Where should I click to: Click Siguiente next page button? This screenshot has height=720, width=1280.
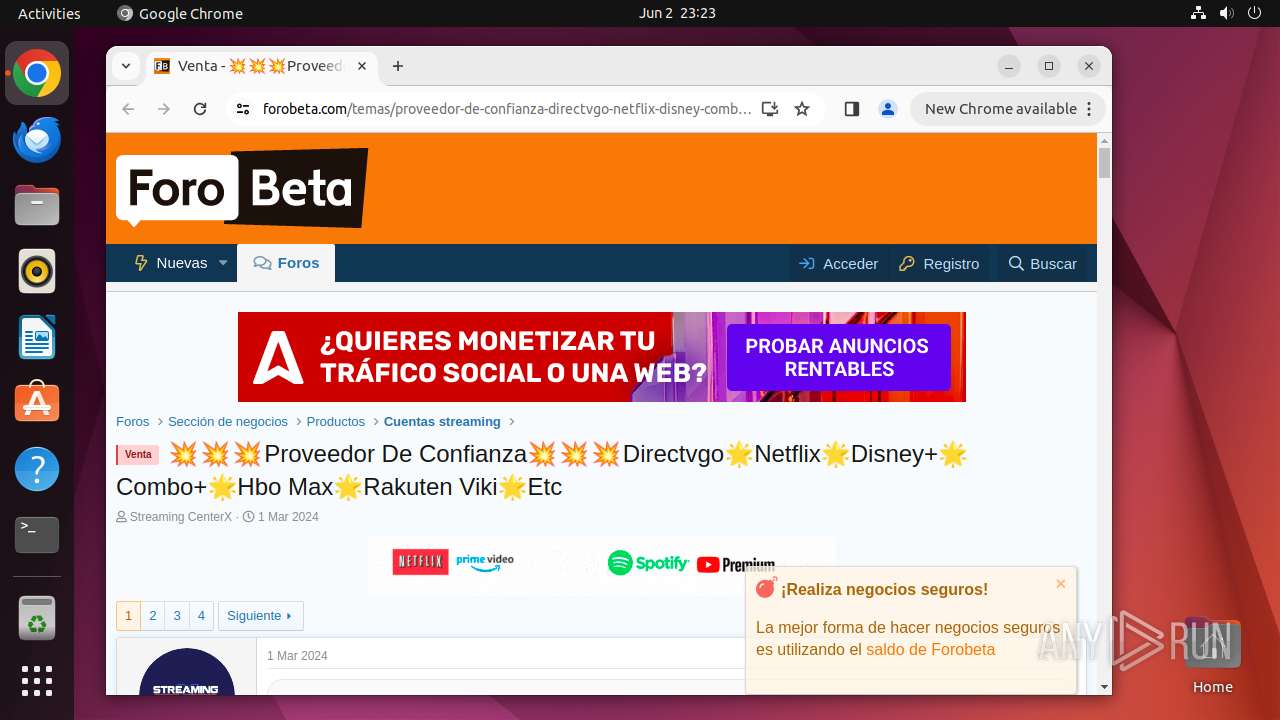260,616
